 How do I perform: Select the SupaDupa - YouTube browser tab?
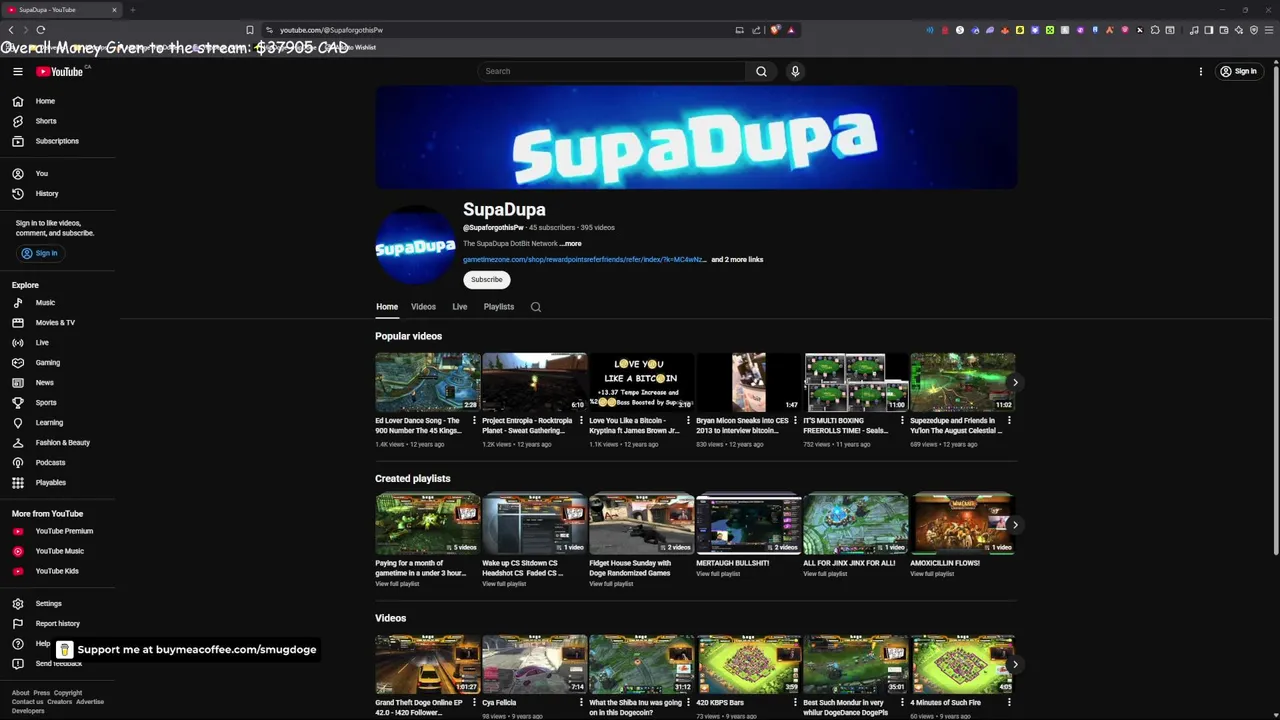click(x=62, y=10)
